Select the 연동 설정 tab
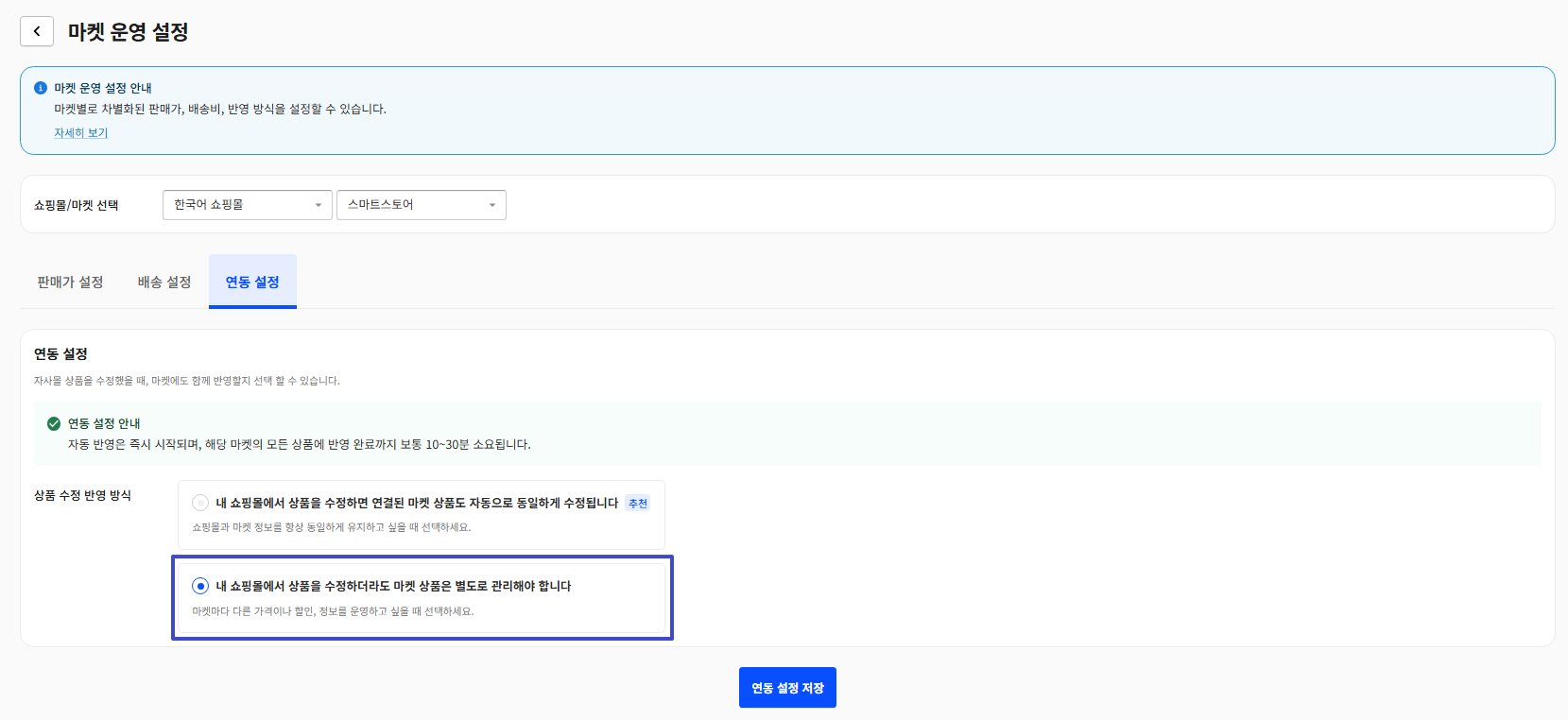Viewport: 1568px width, 720px height. (252, 282)
